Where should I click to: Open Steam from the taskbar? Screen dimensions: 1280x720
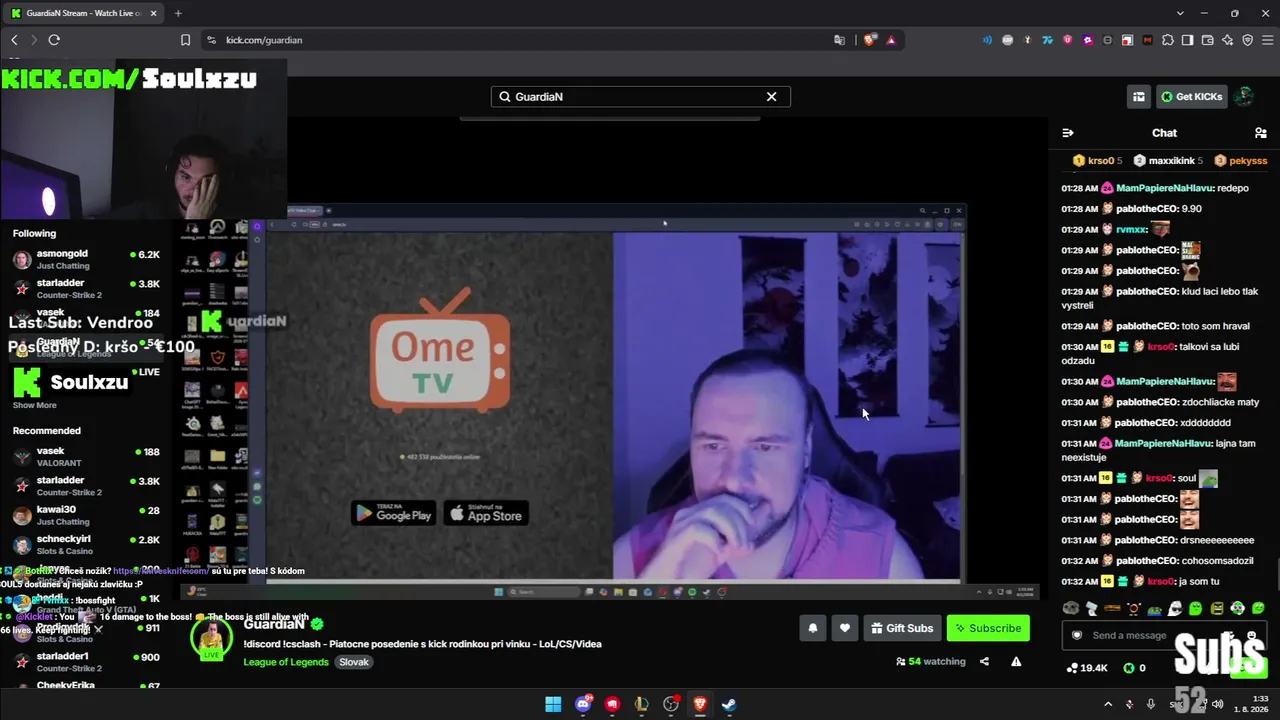730,704
